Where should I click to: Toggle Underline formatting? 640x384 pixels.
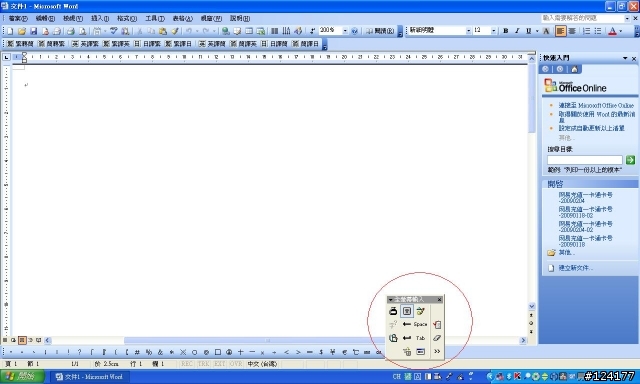(529, 31)
